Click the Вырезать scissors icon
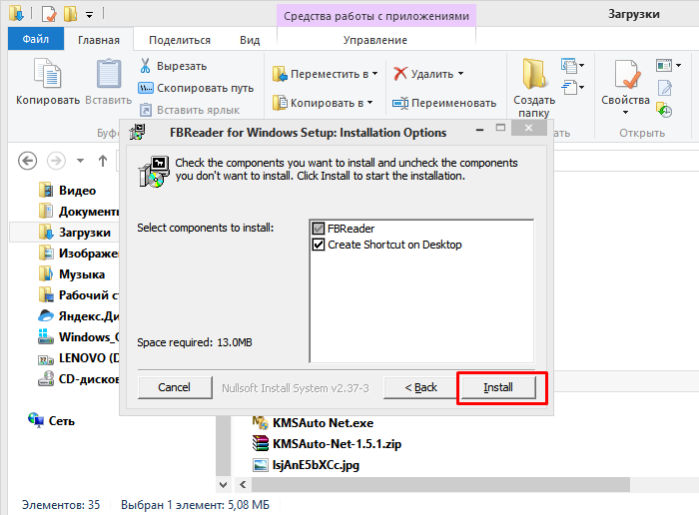This screenshot has height=515, width=699. [x=145, y=66]
